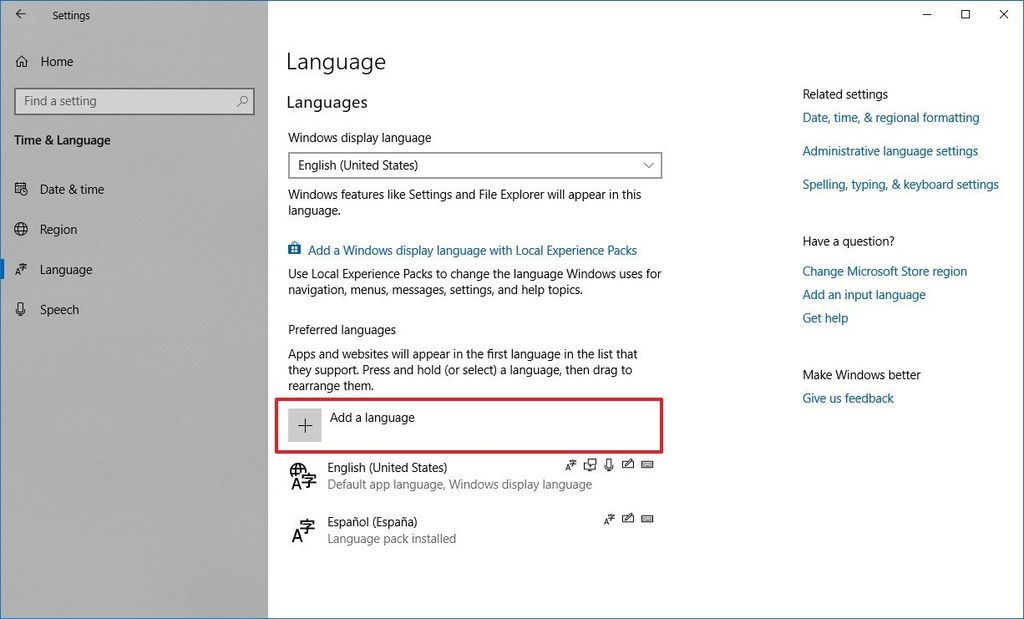The image size is (1024, 619).
Task: Go to the Home menu item
Action: click(55, 61)
